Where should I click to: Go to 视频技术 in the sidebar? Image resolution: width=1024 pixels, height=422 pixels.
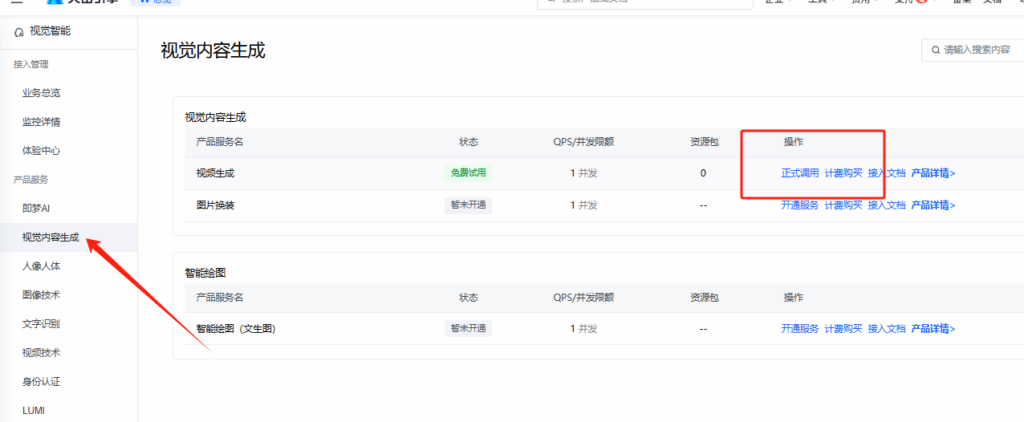coord(41,353)
